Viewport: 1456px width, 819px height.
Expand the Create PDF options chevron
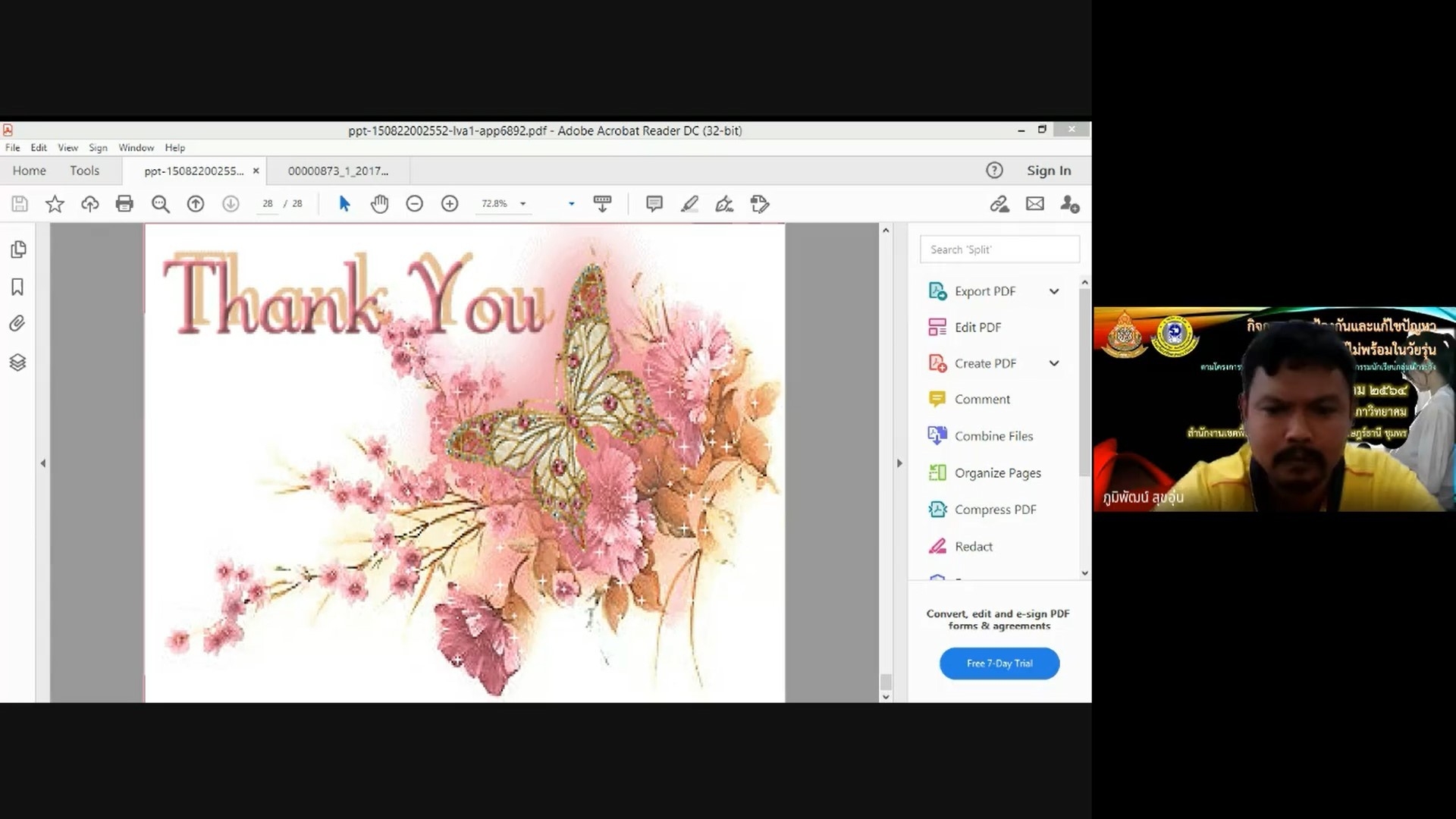point(1054,363)
